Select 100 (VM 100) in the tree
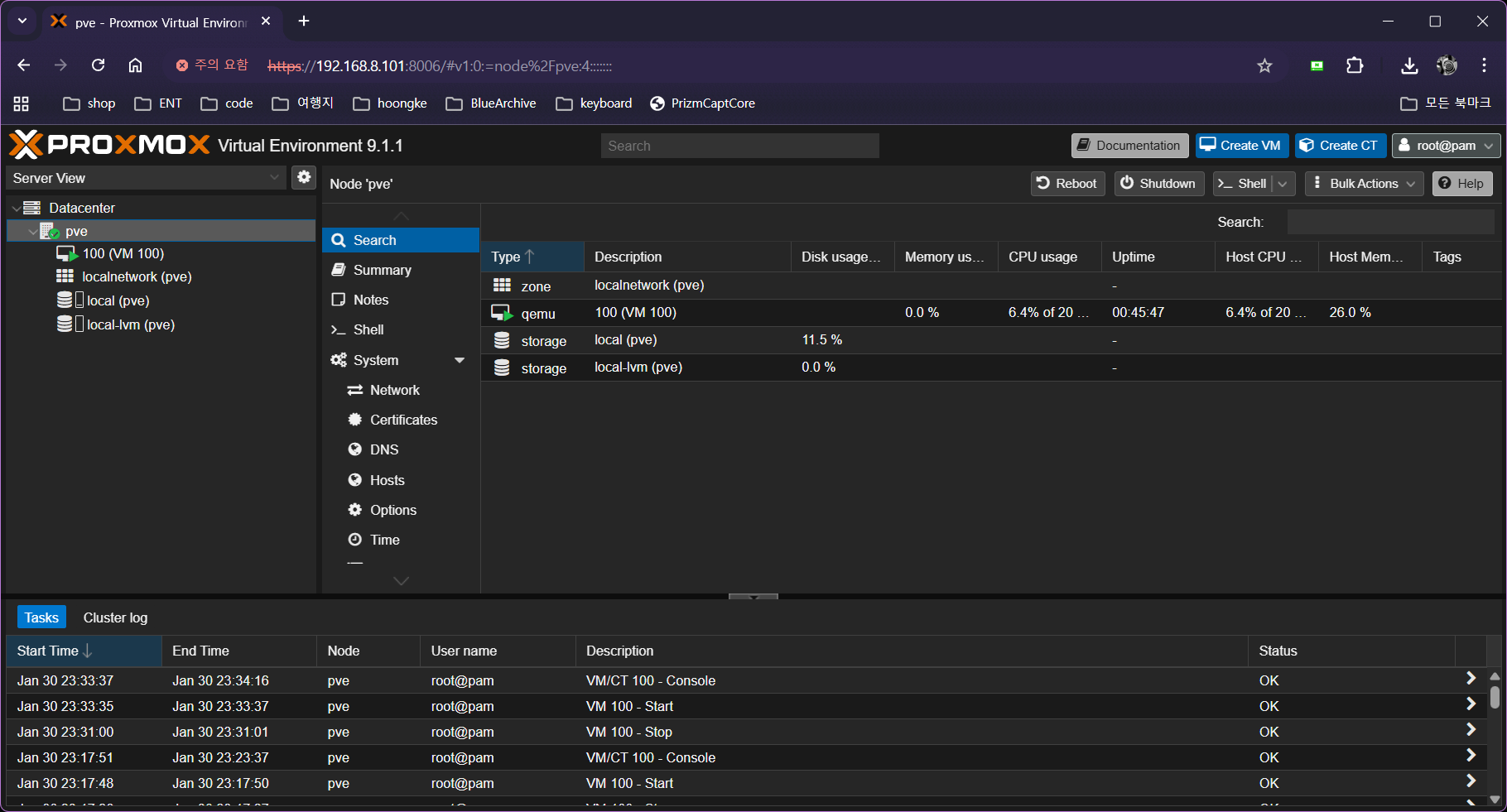The image size is (1507, 812). (123, 253)
